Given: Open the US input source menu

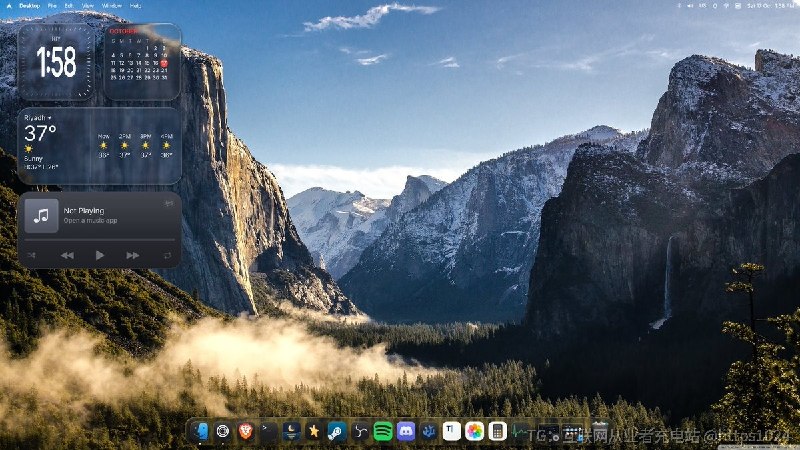Looking at the screenshot, I should click(703, 6).
